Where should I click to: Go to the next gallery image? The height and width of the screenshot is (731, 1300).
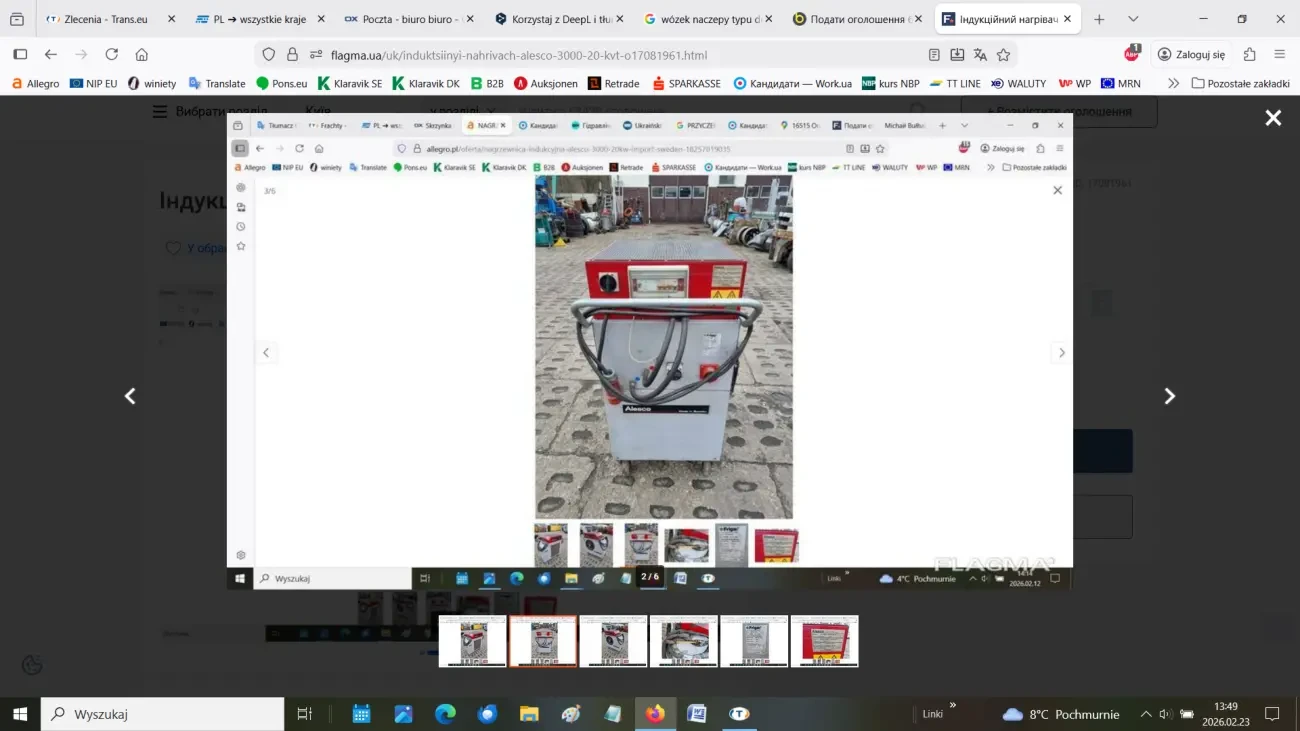(x=1169, y=396)
